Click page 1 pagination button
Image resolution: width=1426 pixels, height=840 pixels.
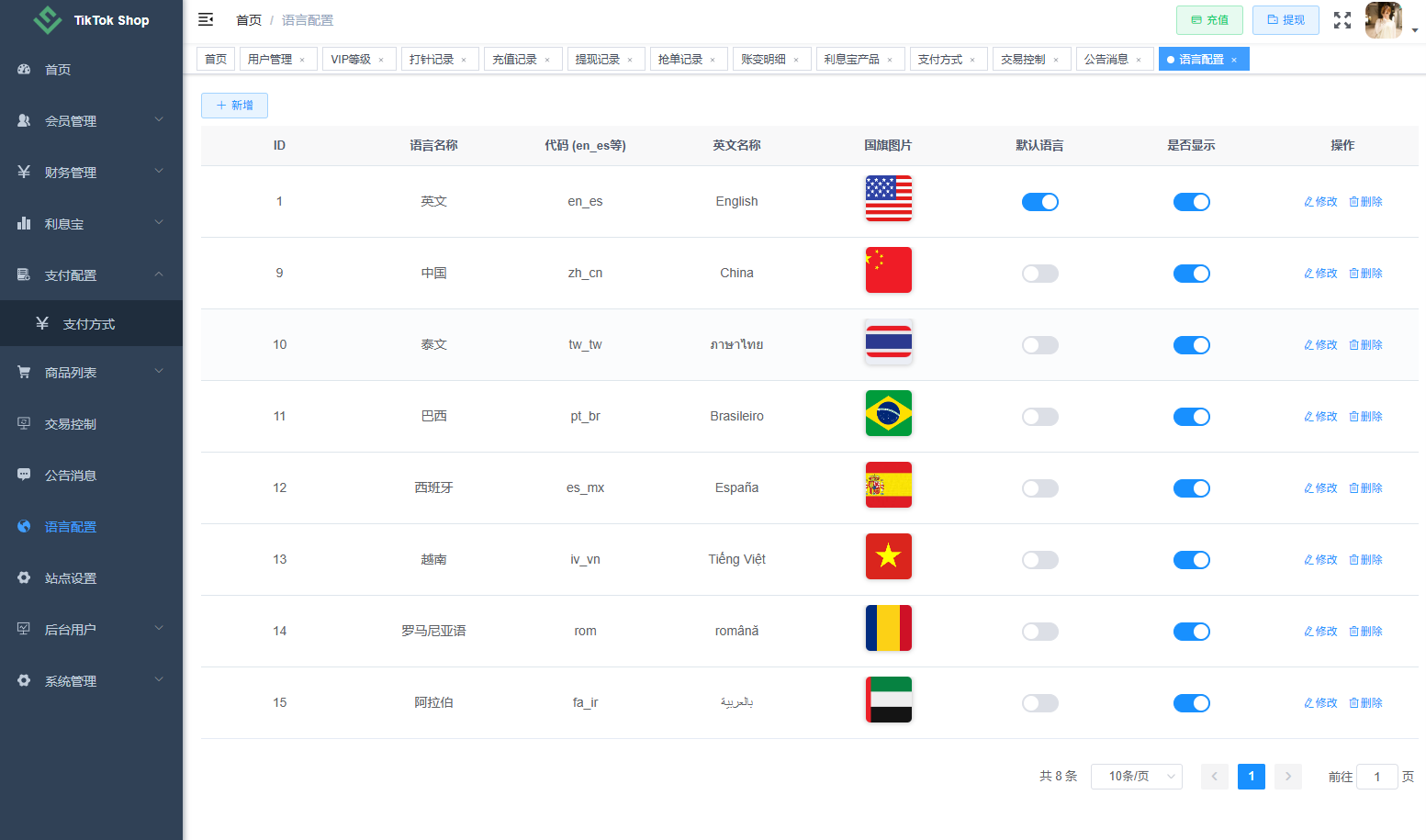[1252, 777]
